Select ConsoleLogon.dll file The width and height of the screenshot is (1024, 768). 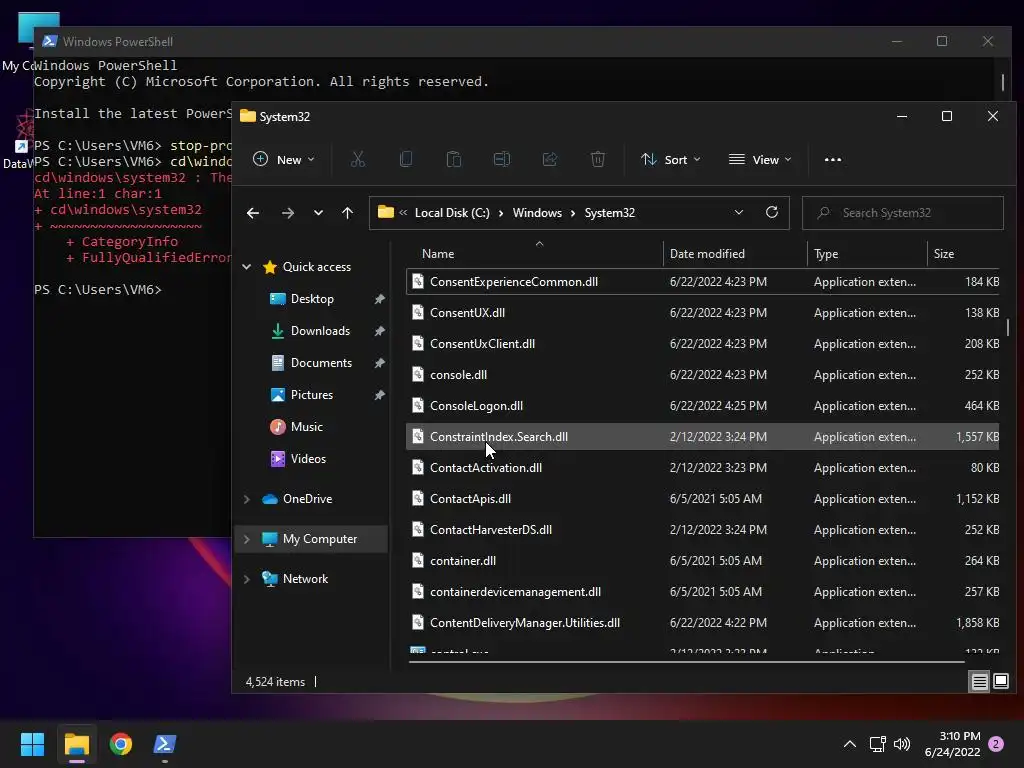coord(702,406)
